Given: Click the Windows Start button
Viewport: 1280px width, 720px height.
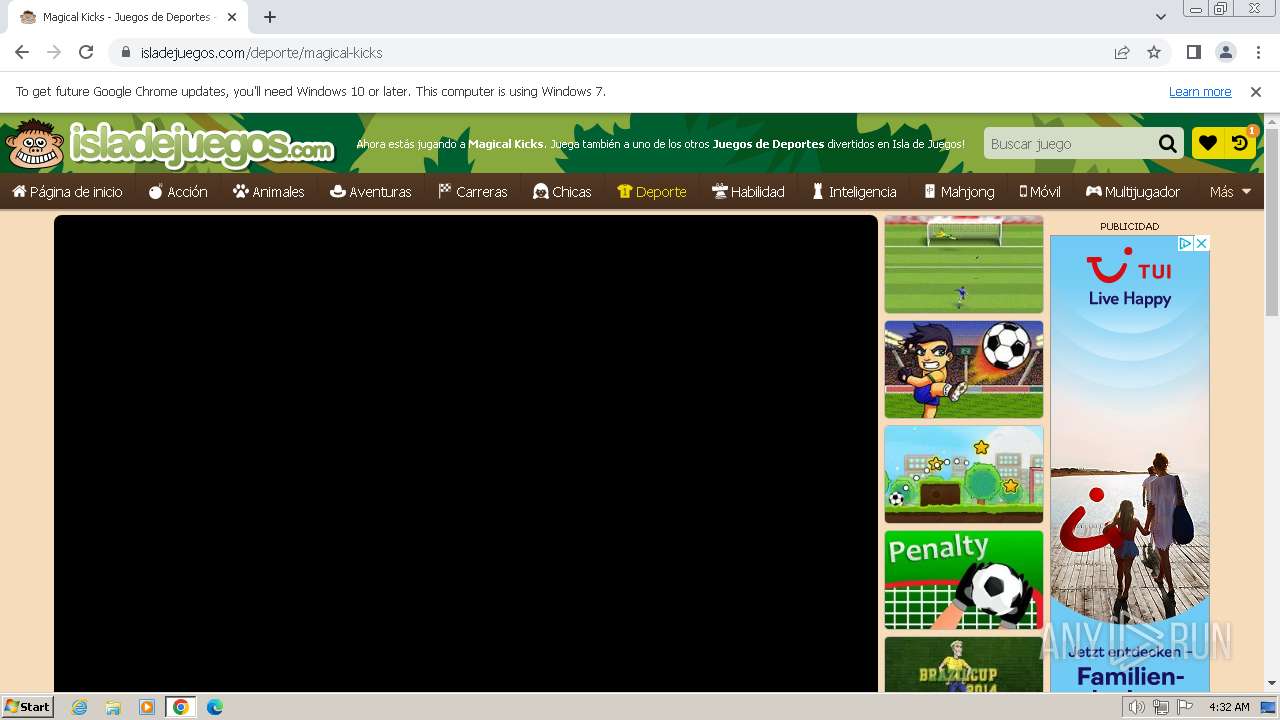Looking at the screenshot, I should pos(28,706).
